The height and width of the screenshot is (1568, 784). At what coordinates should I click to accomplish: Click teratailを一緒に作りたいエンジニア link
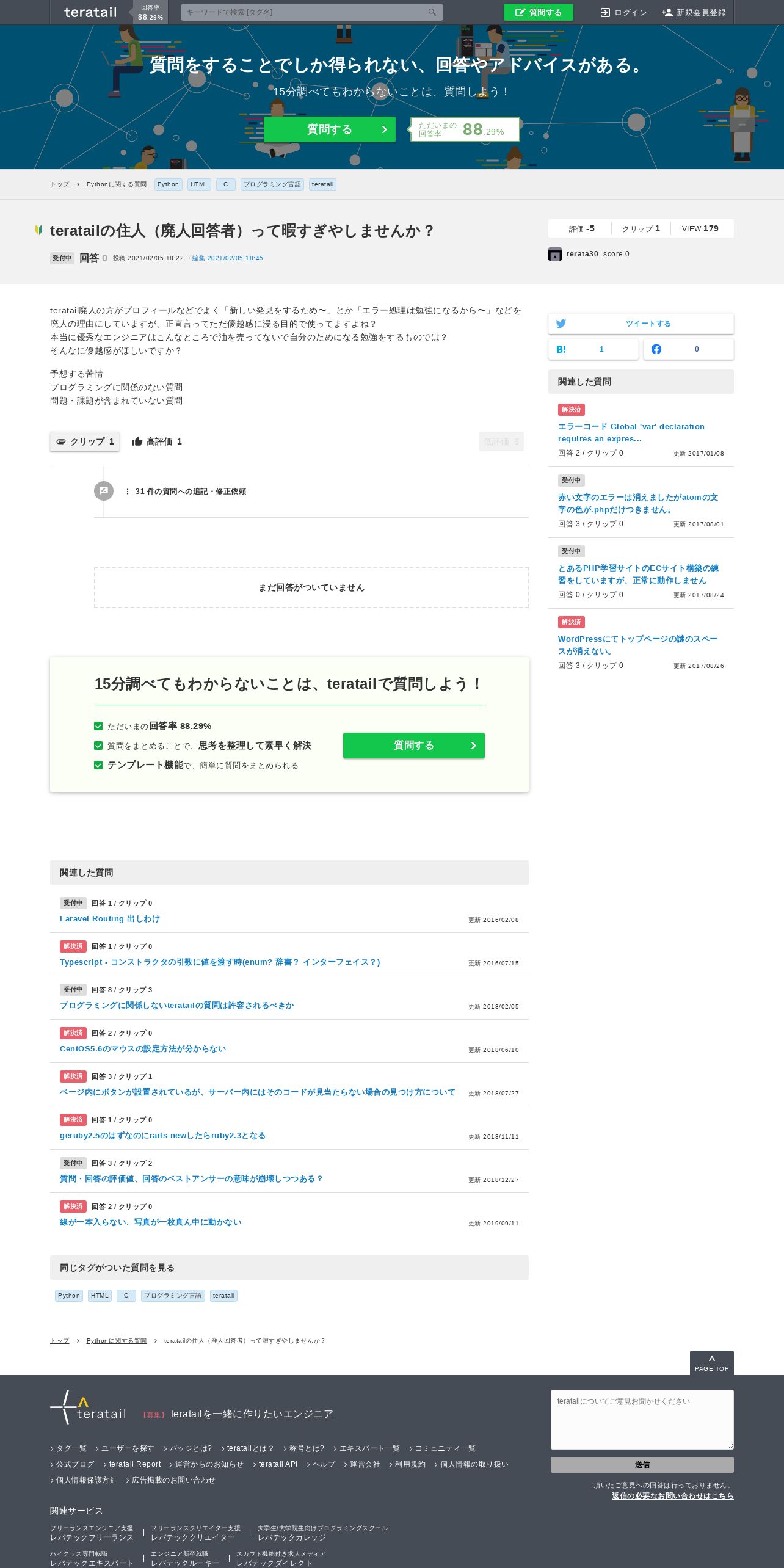click(x=252, y=1414)
